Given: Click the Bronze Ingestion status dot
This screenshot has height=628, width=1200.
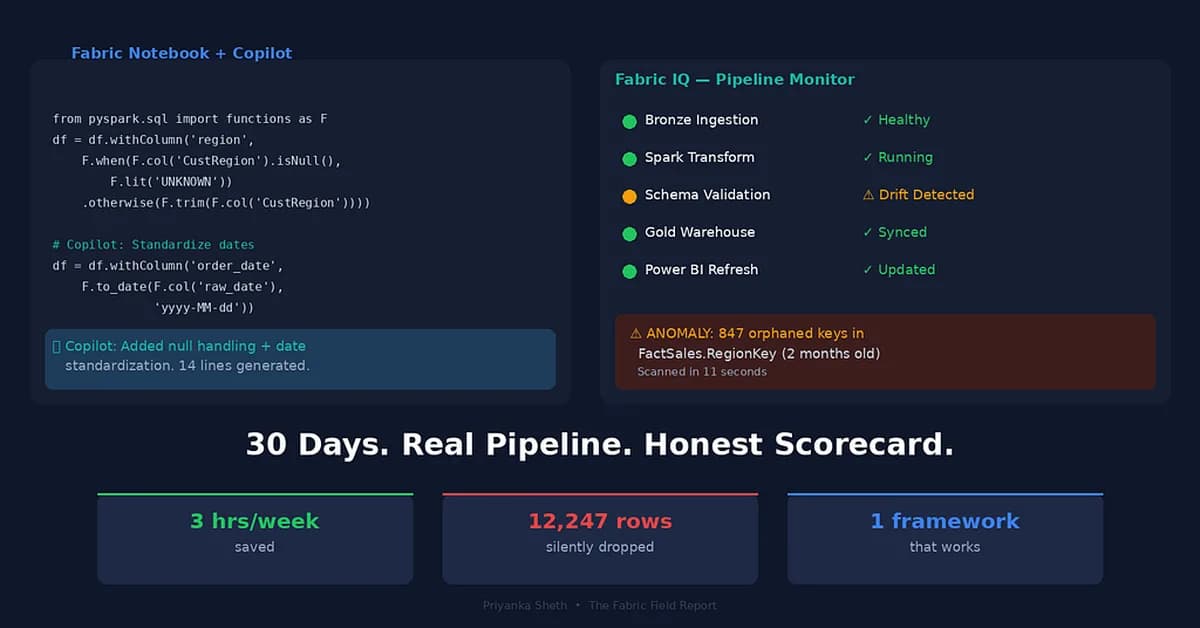Looking at the screenshot, I should point(629,121).
